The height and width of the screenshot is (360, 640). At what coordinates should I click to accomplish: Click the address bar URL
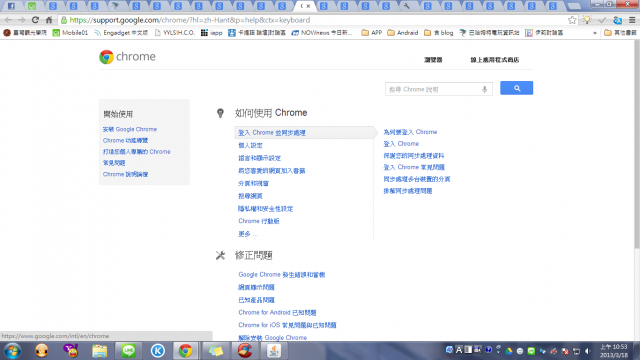pos(190,20)
